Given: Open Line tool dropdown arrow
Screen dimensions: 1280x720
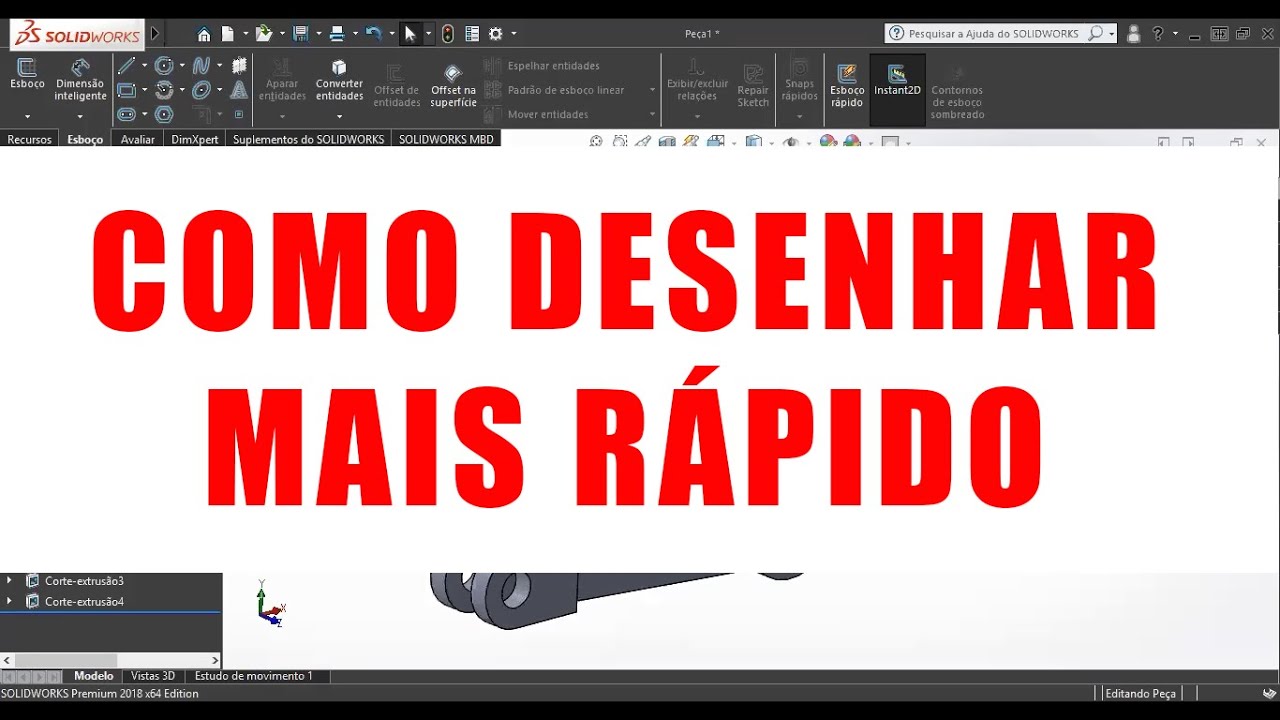Looking at the screenshot, I should [144, 66].
